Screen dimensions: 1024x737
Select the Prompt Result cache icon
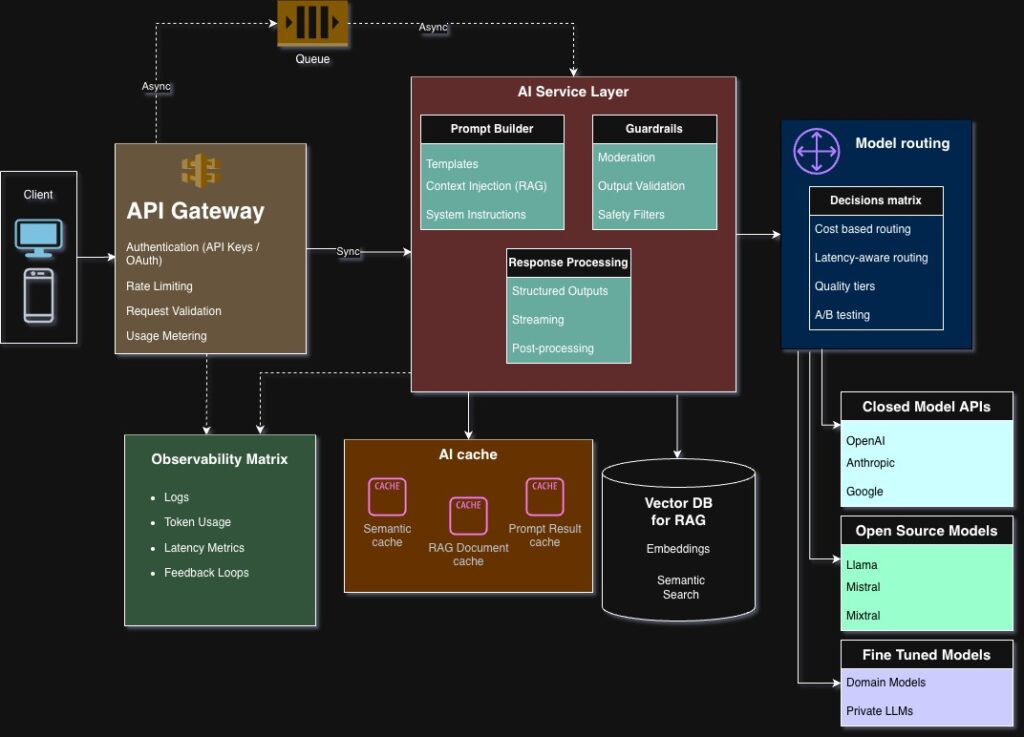pyautogui.click(x=545, y=496)
